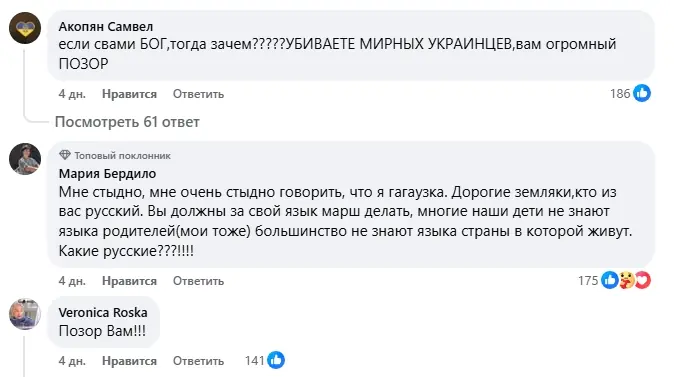Open Veronica Roska's profile picture
Image resolution: width=674 pixels, height=377 pixels.
(x=25, y=314)
